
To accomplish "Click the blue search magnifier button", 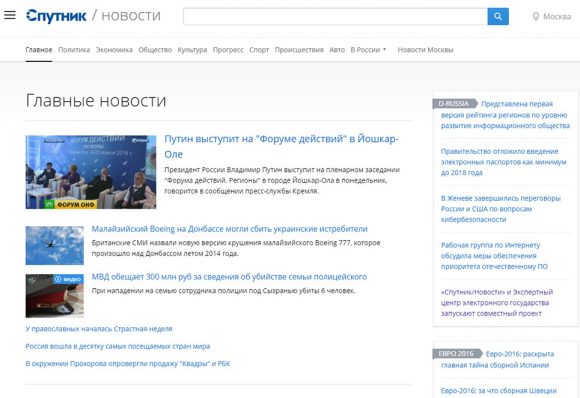I will (x=498, y=16).
